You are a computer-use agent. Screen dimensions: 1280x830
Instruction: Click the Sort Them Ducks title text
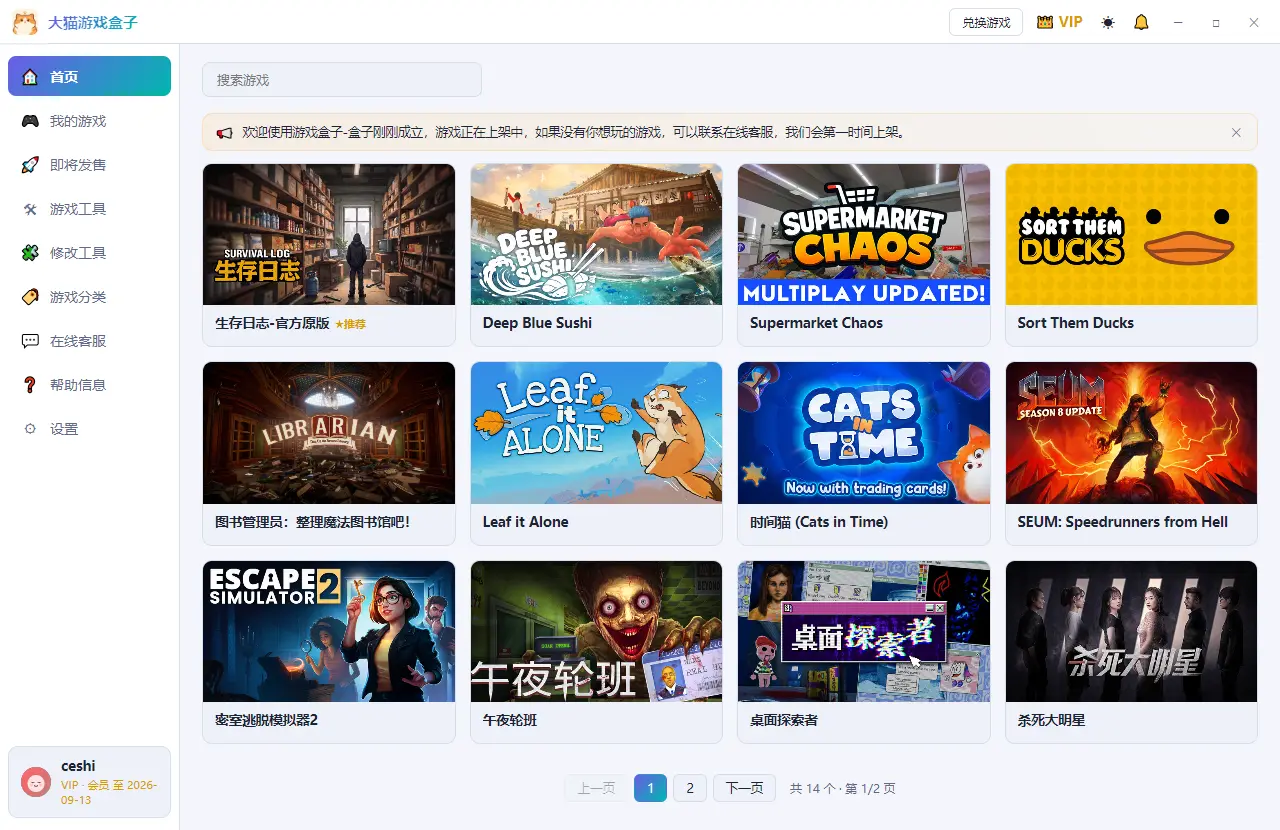pyautogui.click(x=1076, y=323)
